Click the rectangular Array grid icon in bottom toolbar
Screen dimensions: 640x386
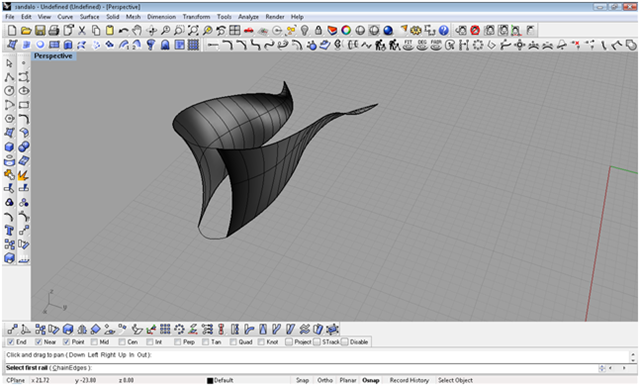(165, 329)
